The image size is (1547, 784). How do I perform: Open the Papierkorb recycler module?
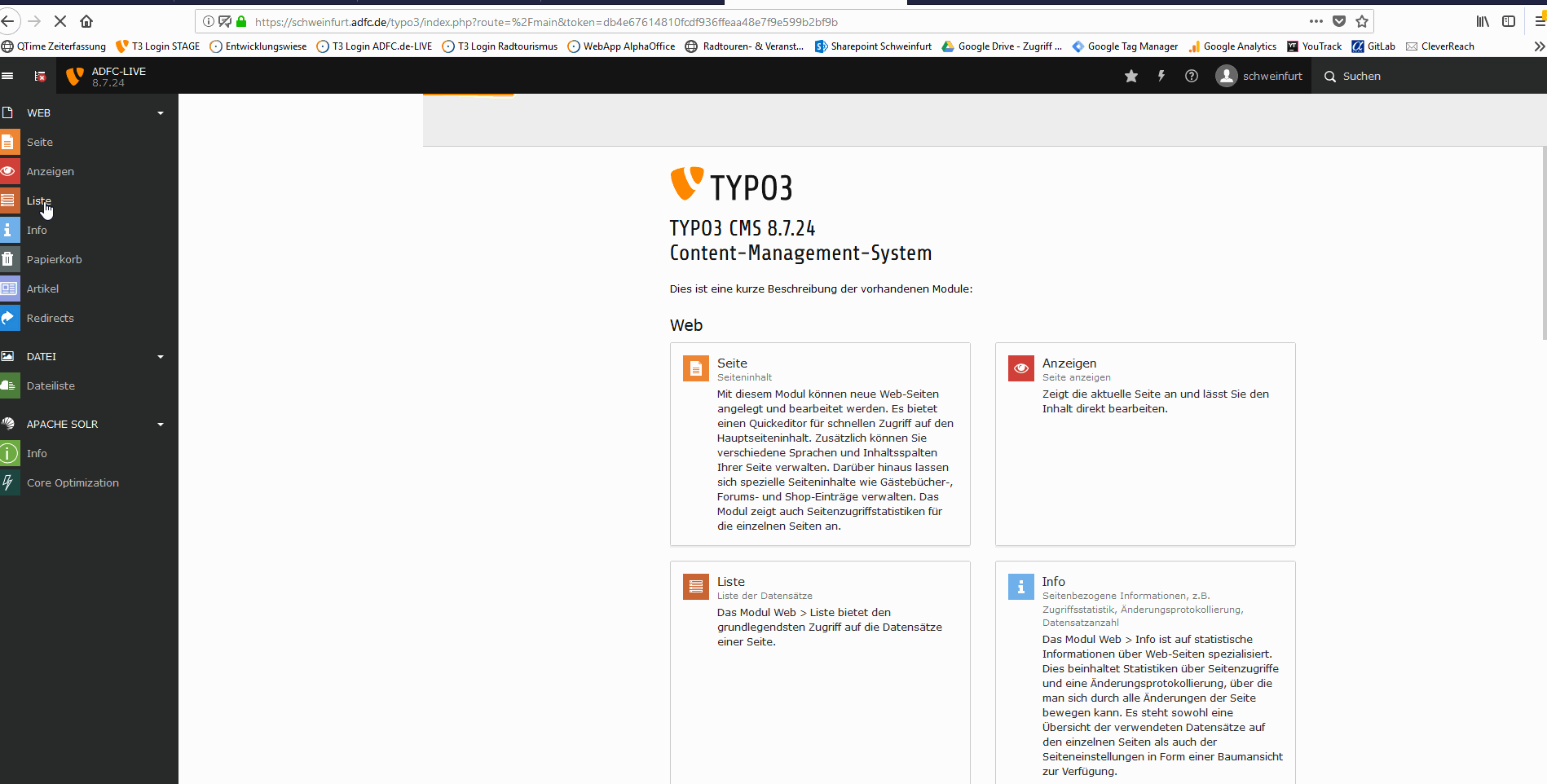point(54,259)
